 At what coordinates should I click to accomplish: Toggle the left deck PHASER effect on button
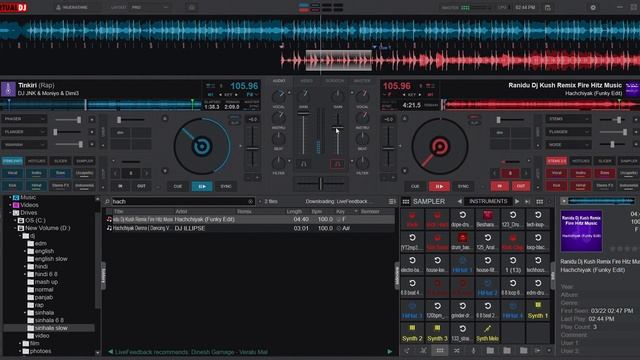pos(91,120)
